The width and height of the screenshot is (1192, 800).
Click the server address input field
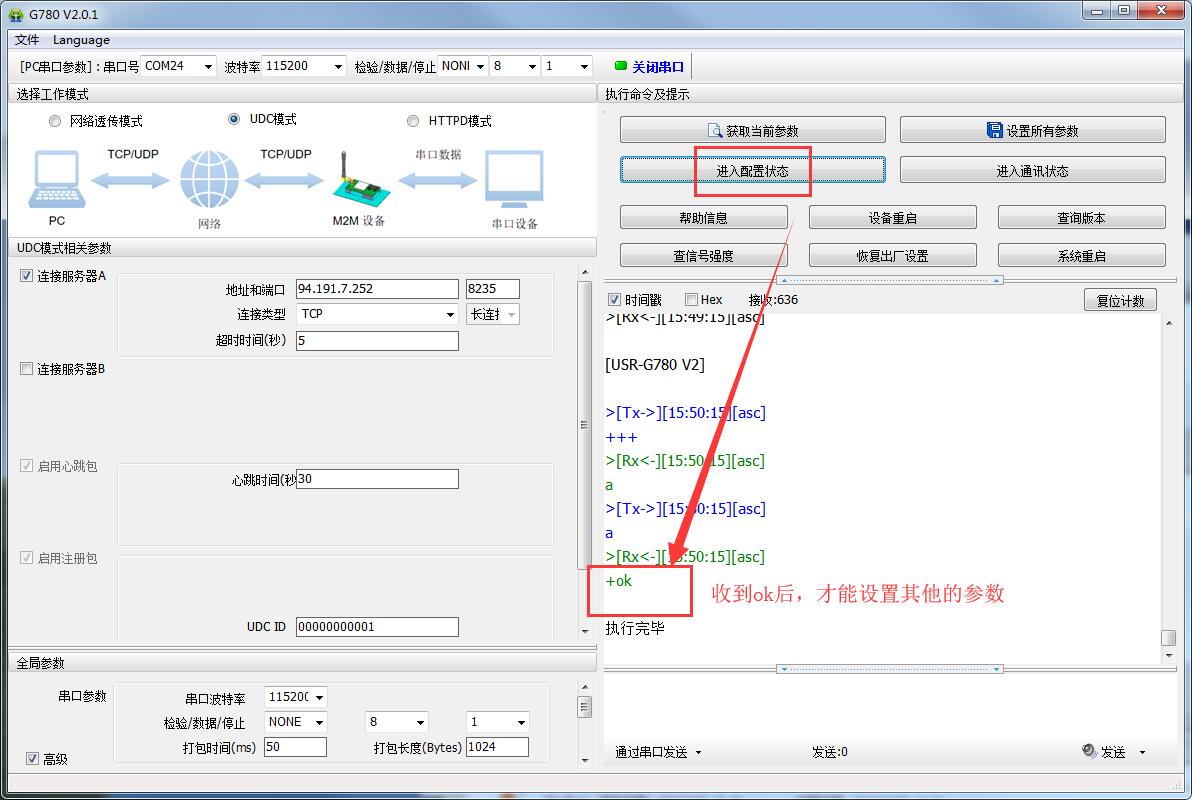click(x=377, y=289)
